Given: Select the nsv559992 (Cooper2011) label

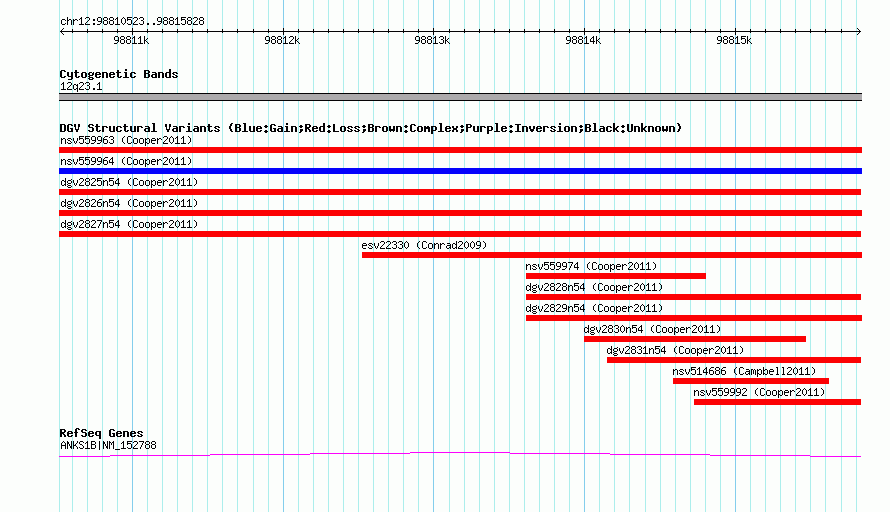Looking at the screenshot, I should pos(759,392).
